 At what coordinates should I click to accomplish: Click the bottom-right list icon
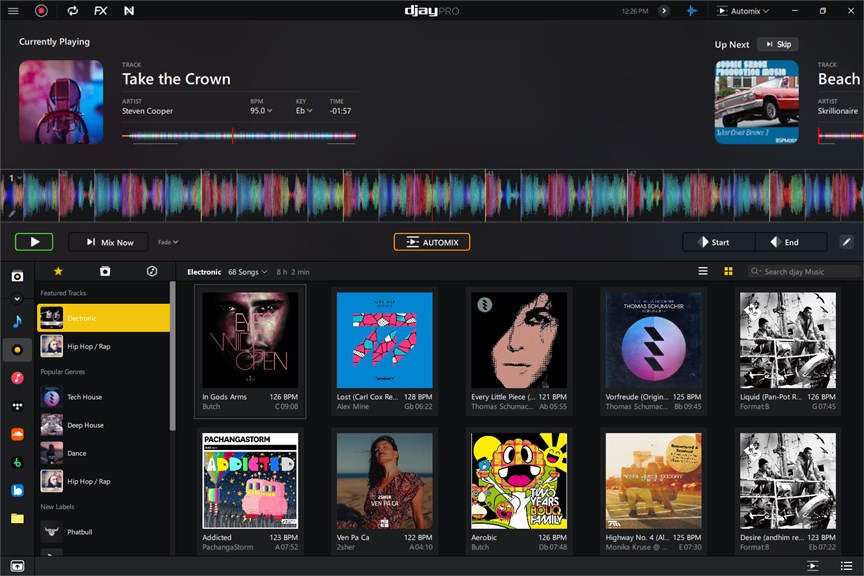pos(846,566)
